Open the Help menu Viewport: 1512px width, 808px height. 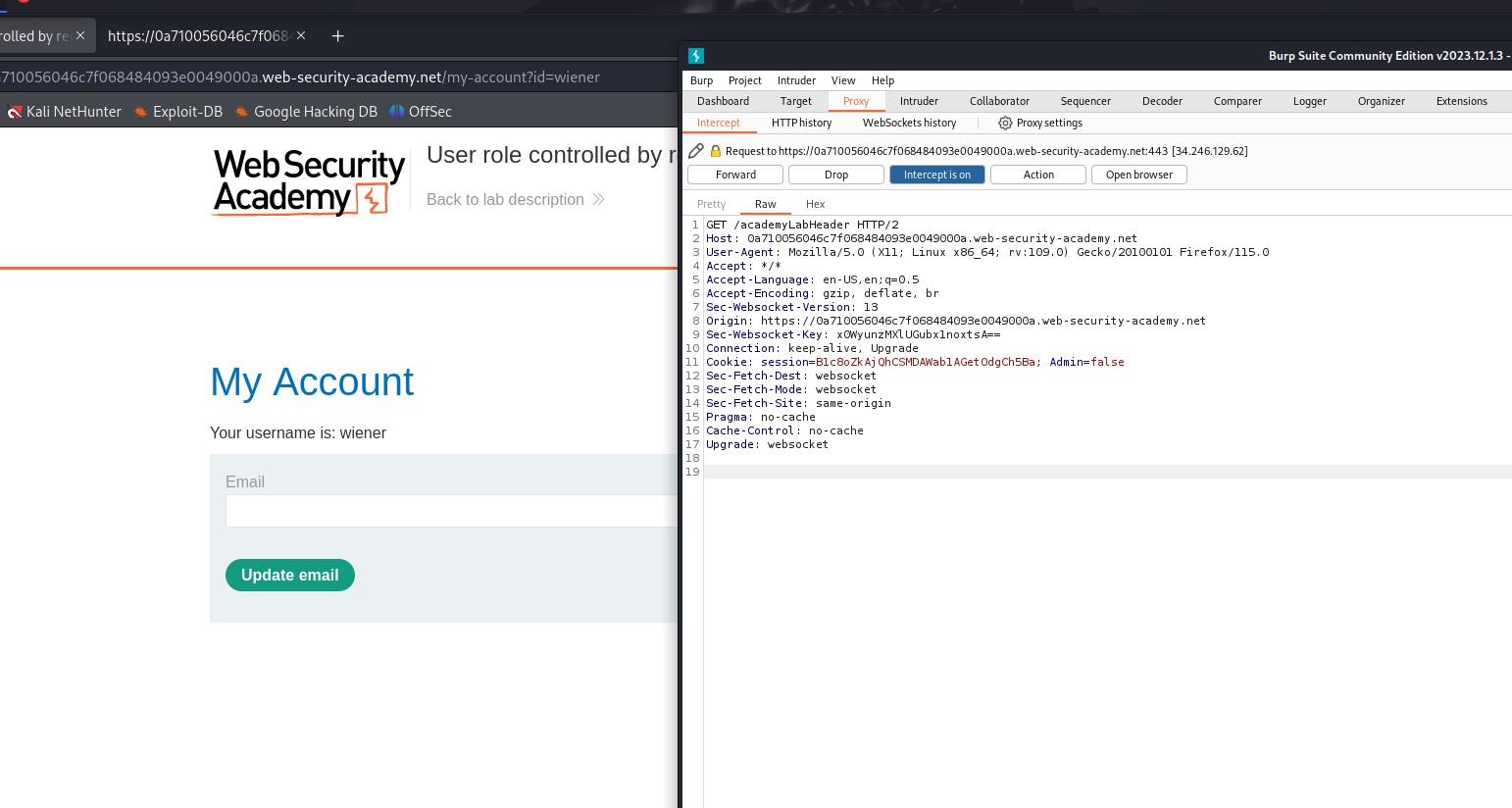click(882, 80)
